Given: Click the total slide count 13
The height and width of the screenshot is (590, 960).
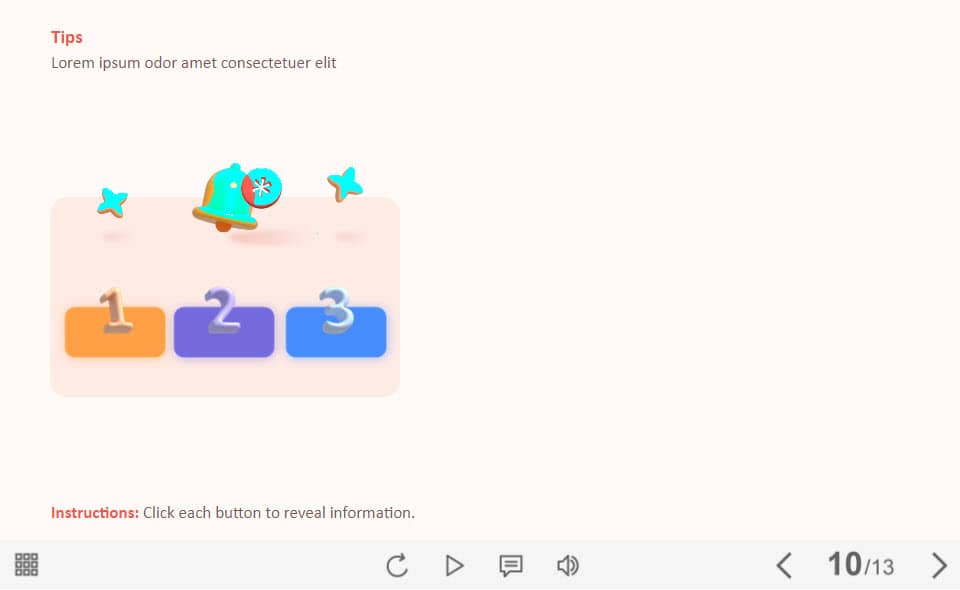Looking at the screenshot, I should pyautogui.click(x=882, y=567).
